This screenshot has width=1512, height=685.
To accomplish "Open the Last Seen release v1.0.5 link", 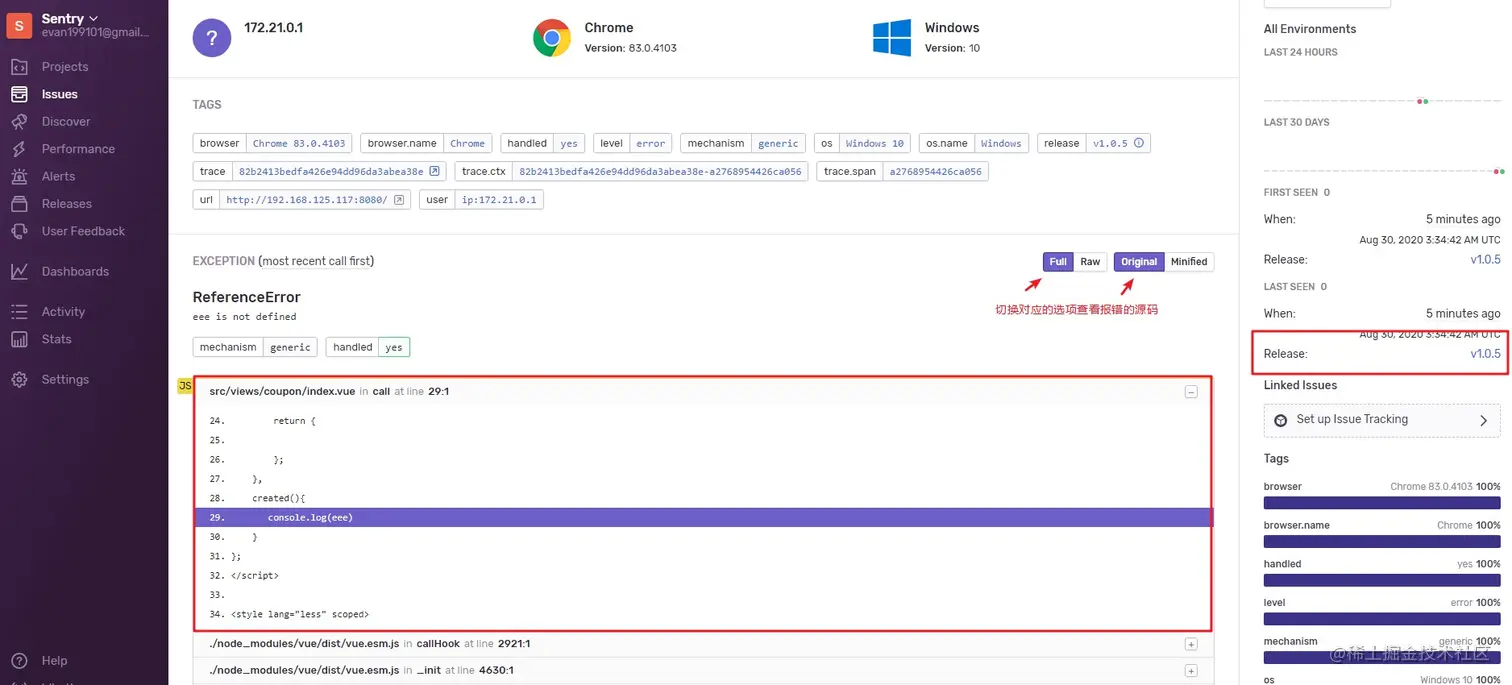I will click(x=1485, y=354).
